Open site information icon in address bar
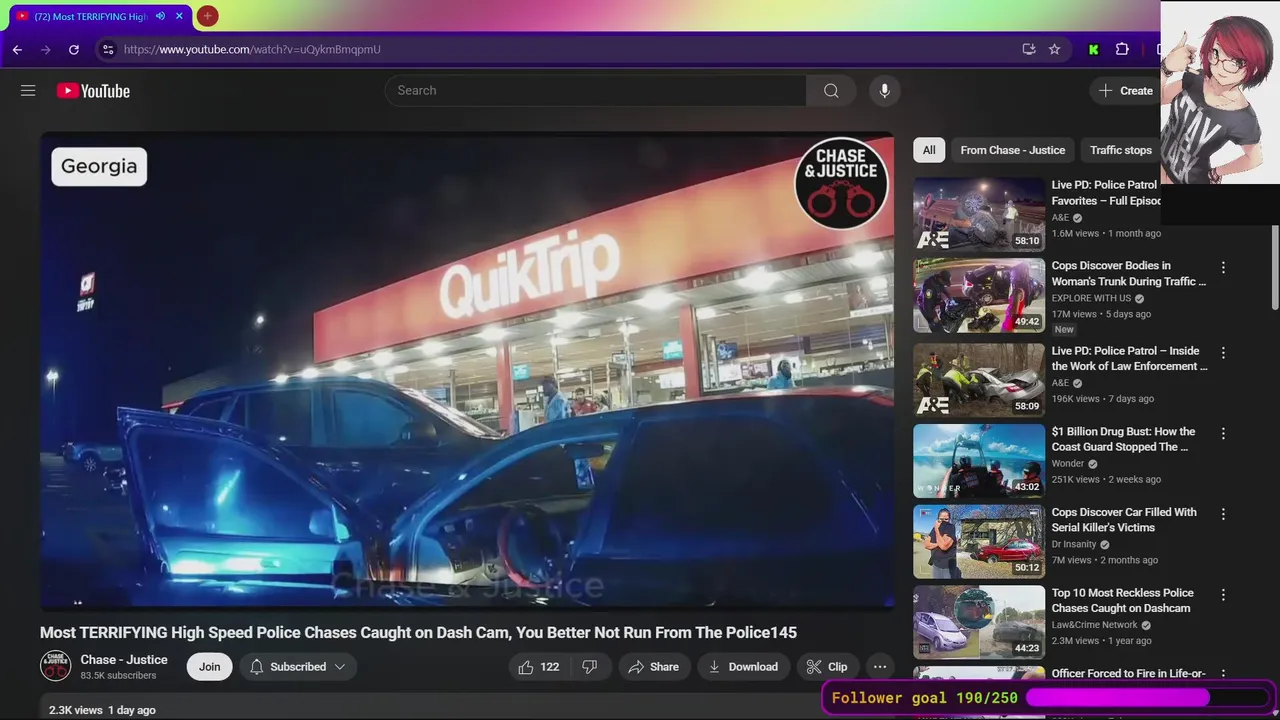This screenshot has height=720, width=1280. 108,49
